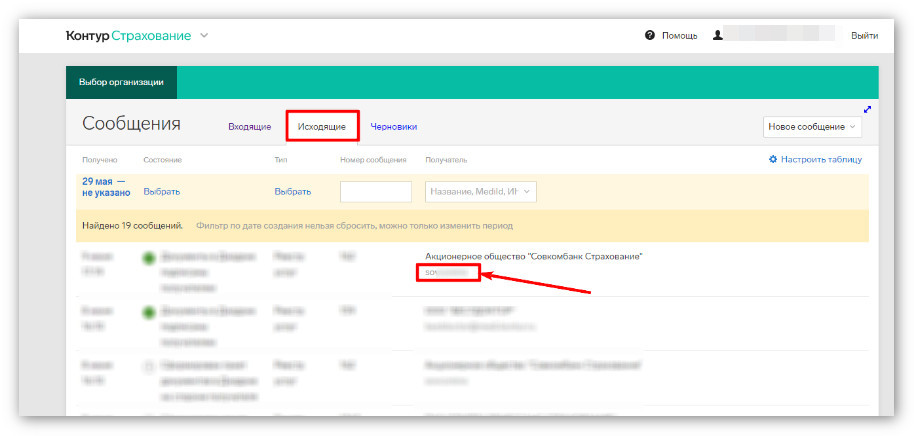914x436 pixels.
Task: Click the help question mark icon
Action: tap(650, 36)
